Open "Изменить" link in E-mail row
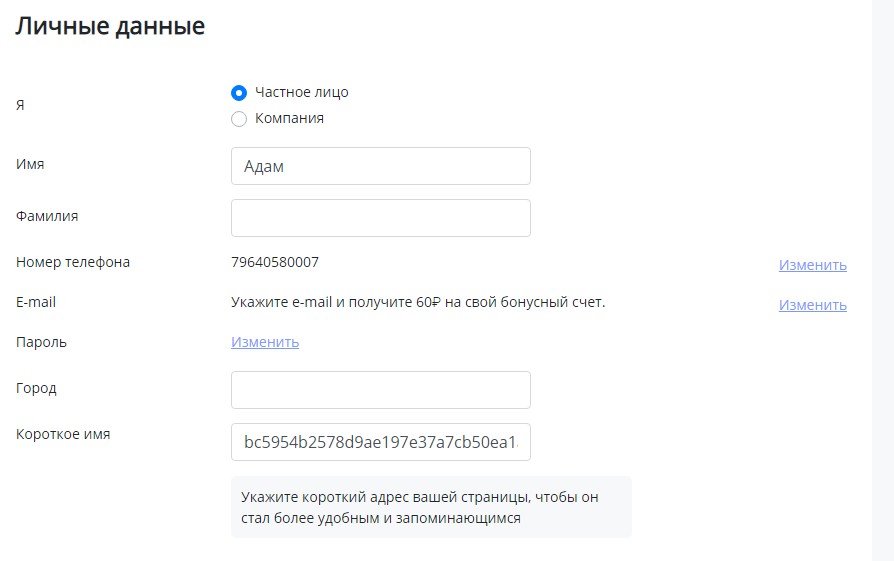The image size is (894, 561). click(x=812, y=305)
